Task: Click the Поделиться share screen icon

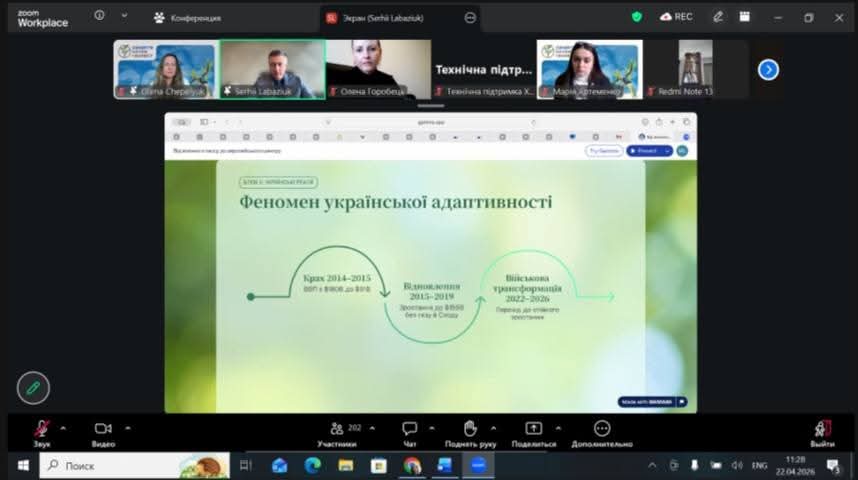Action: (534, 429)
